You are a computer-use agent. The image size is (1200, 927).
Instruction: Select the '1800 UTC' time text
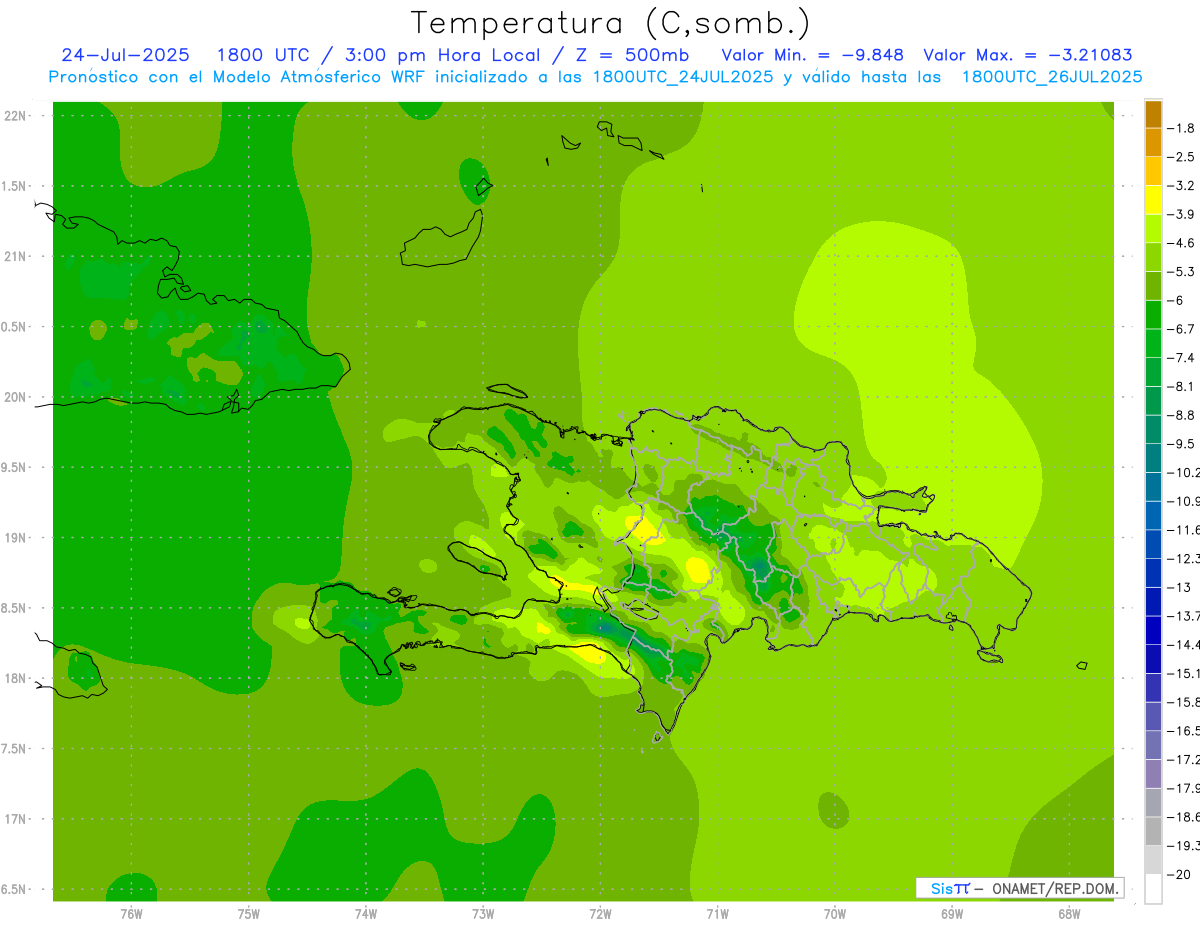(x=265, y=55)
